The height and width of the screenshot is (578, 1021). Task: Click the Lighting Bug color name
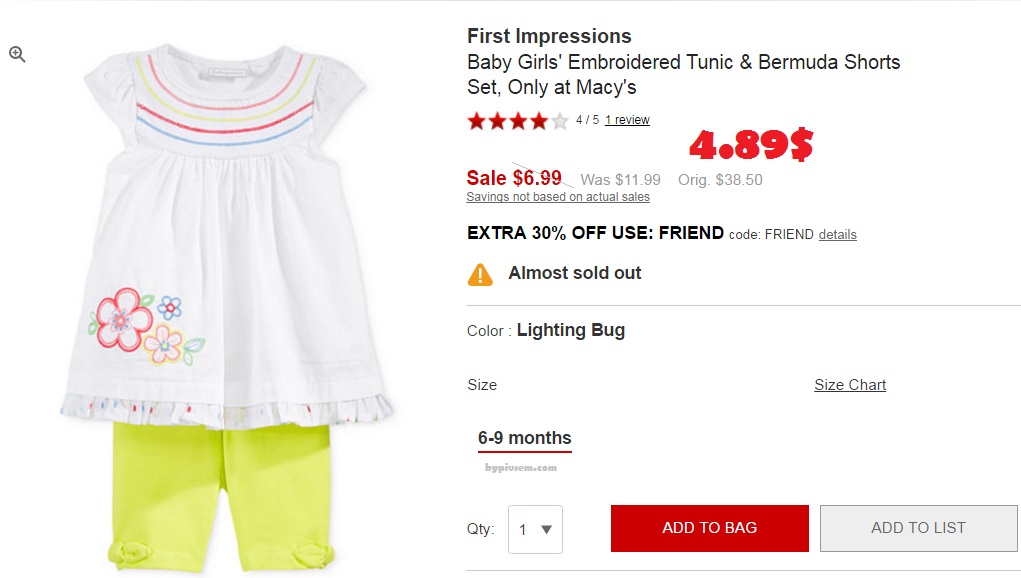click(x=570, y=331)
